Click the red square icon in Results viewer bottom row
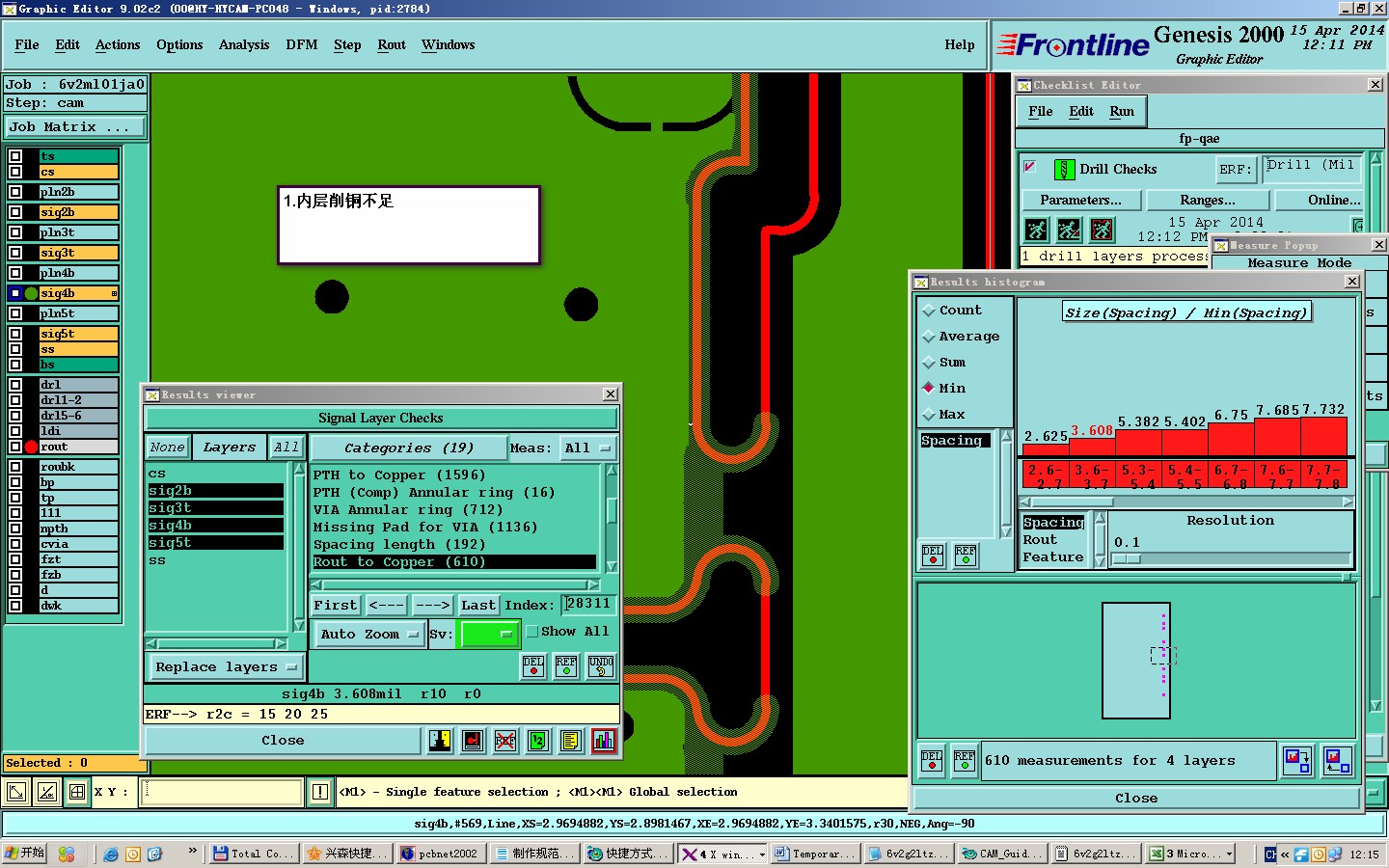The height and width of the screenshot is (868, 1389). [473, 741]
